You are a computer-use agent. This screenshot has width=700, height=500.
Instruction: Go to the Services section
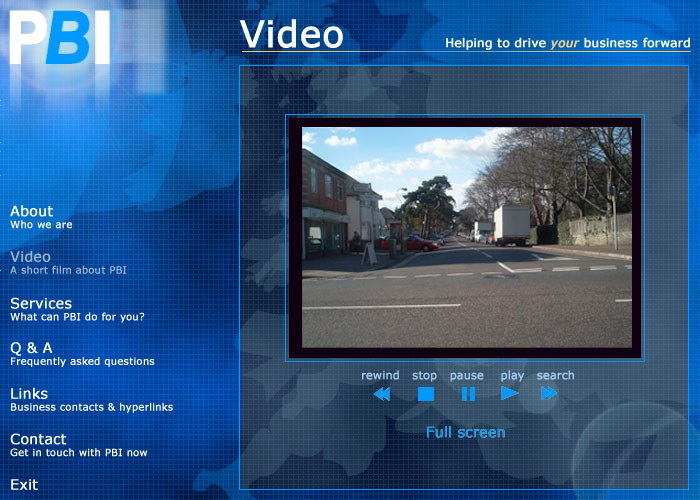[x=41, y=303]
